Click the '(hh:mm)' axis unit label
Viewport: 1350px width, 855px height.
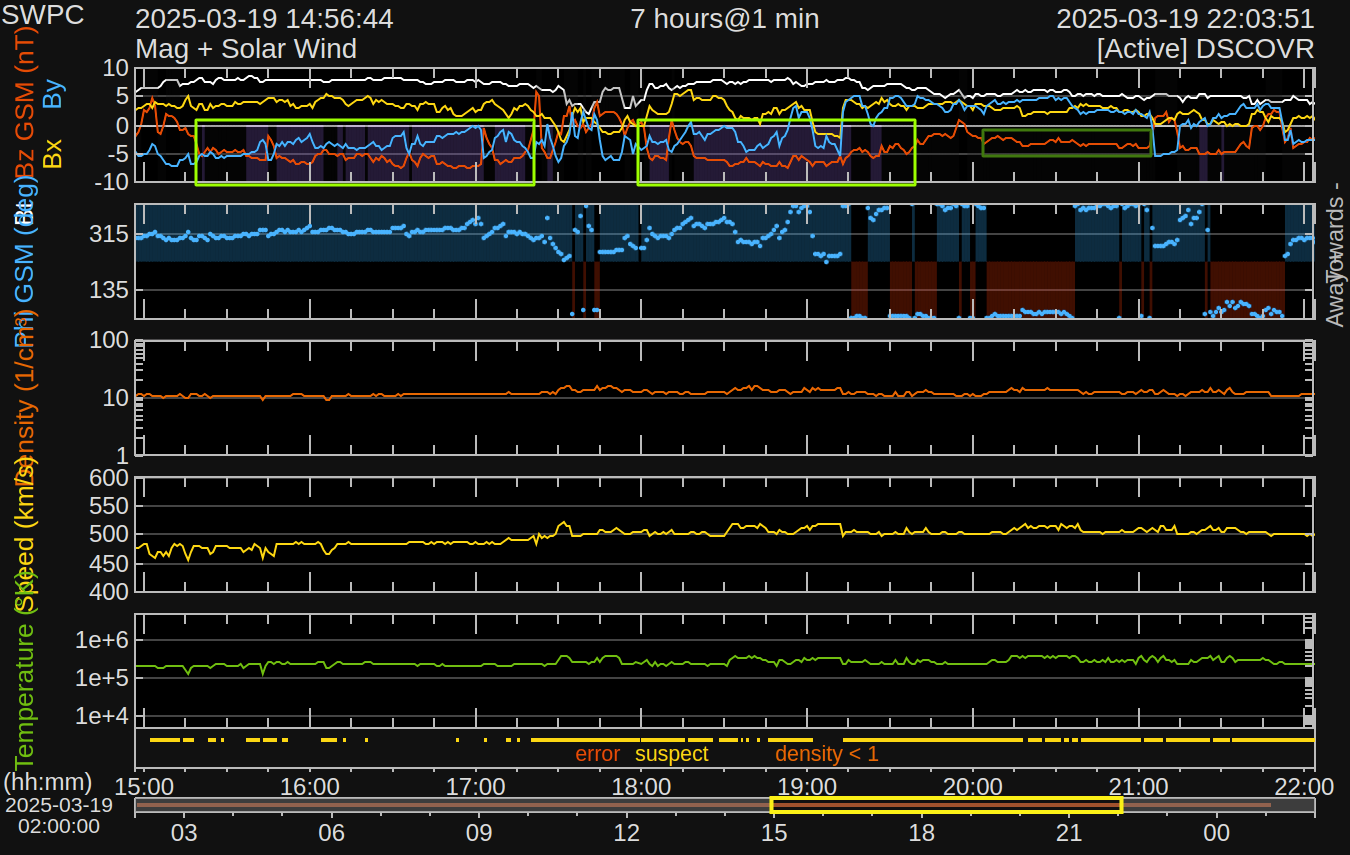pos(48,782)
